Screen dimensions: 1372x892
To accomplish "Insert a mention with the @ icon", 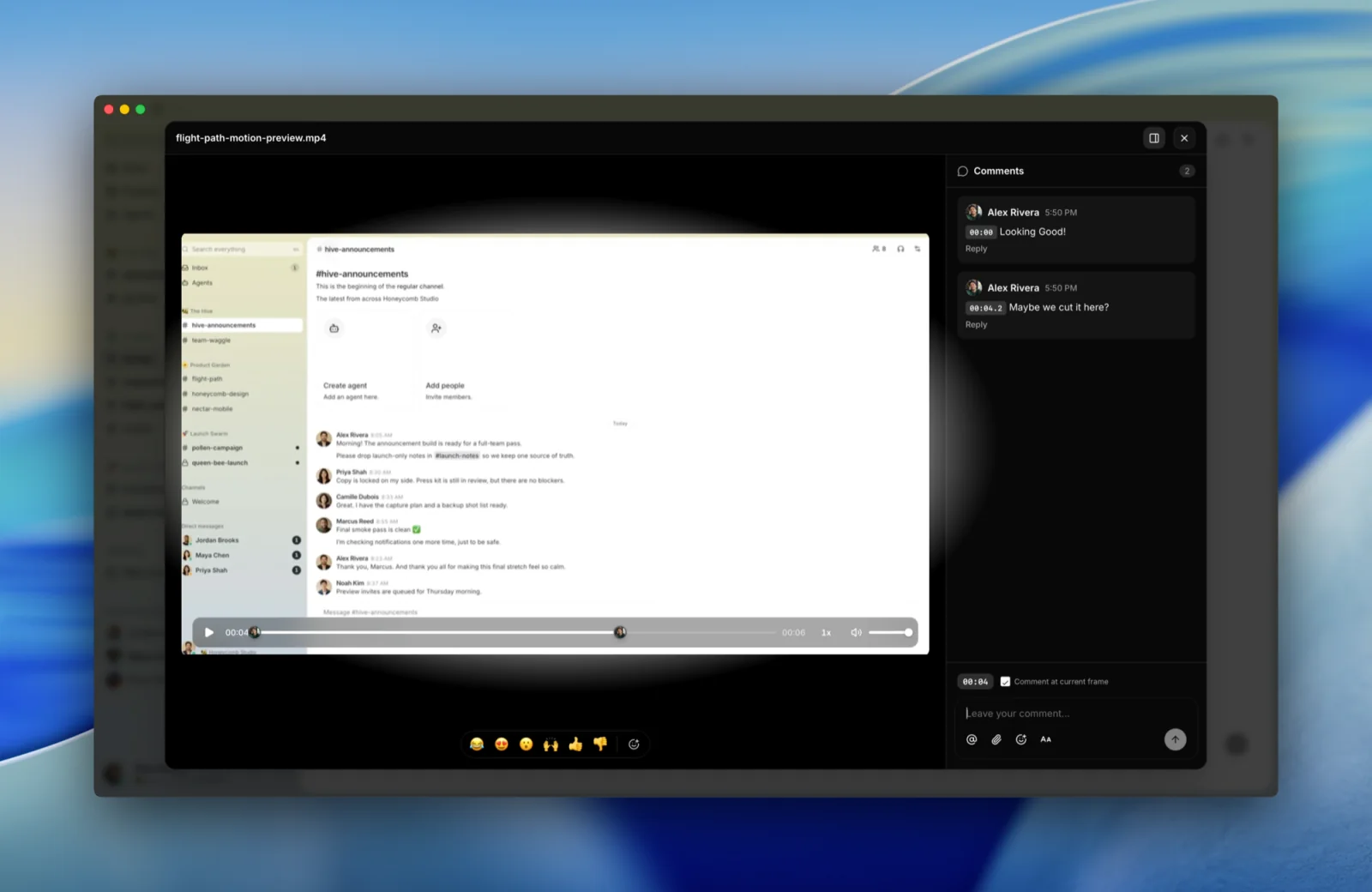I will tap(972, 739).
